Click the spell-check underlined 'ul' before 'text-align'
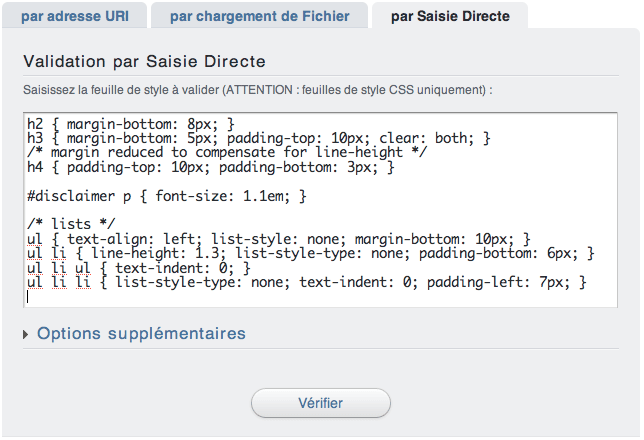 coord(34,239)
